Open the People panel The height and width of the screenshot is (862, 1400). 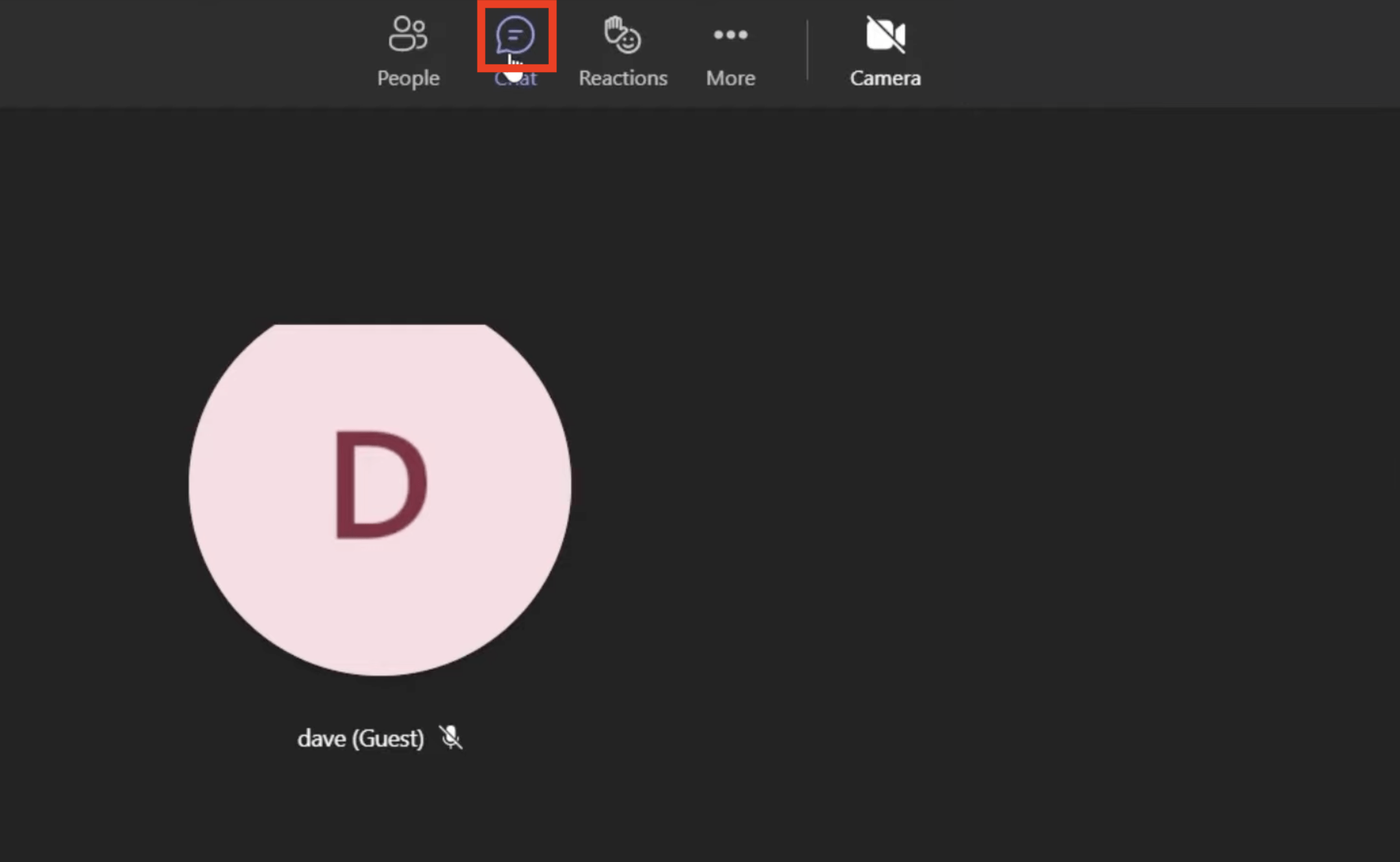pos(408,51)
